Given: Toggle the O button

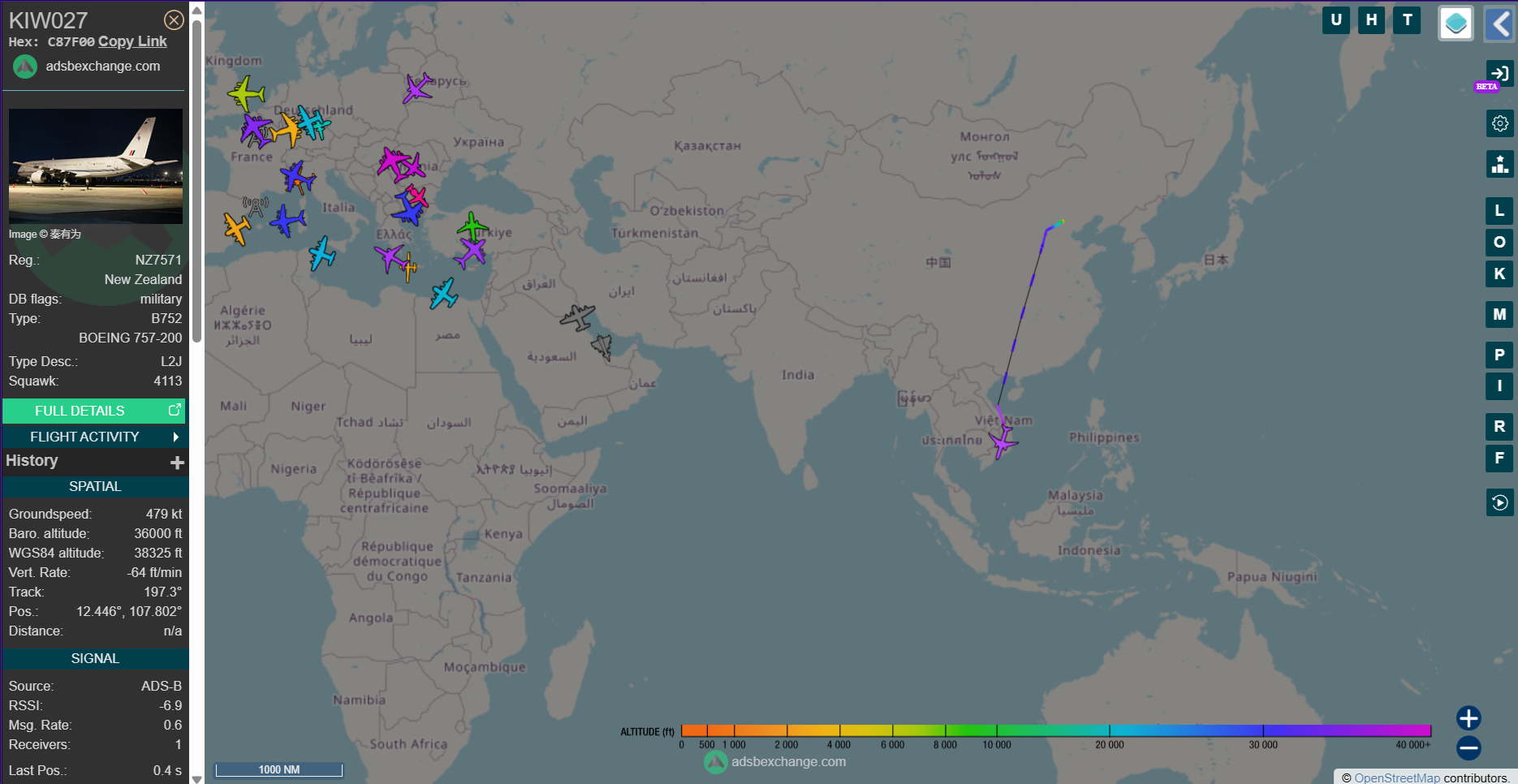Looking at the screenshot, I should tap(1499, 242).
